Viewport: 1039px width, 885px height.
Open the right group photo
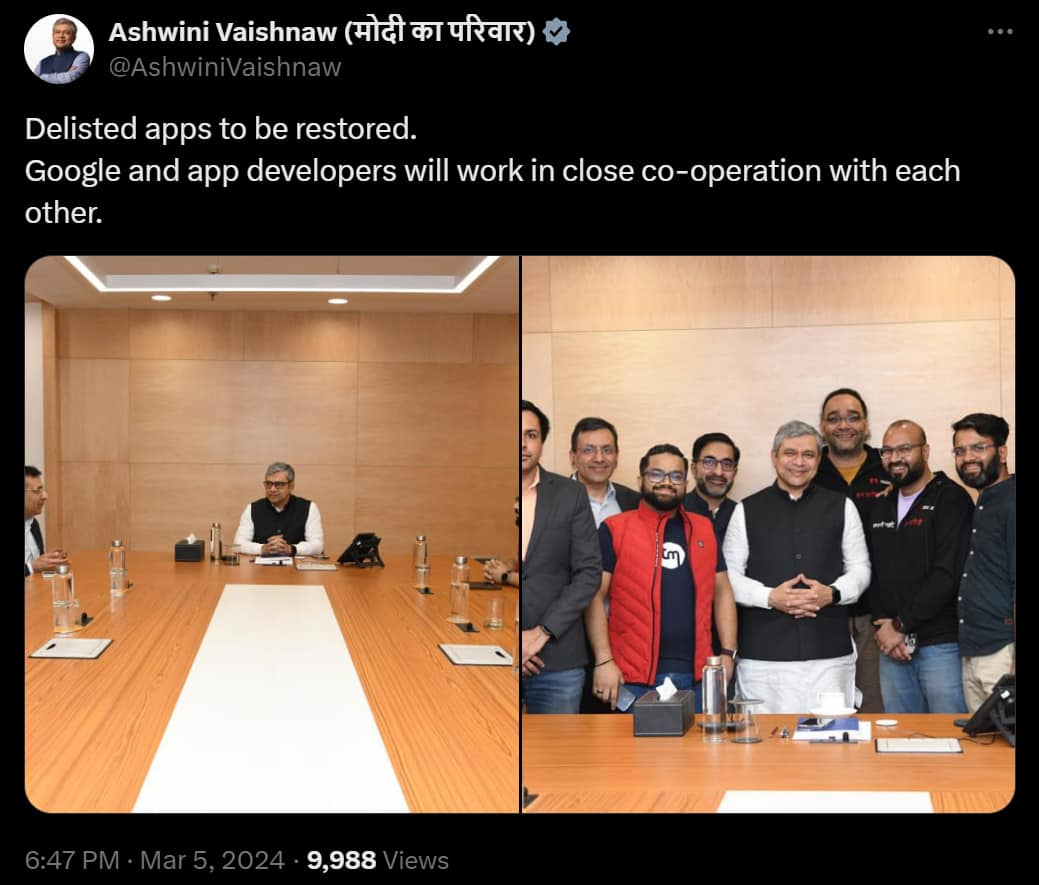coord(769,534)
